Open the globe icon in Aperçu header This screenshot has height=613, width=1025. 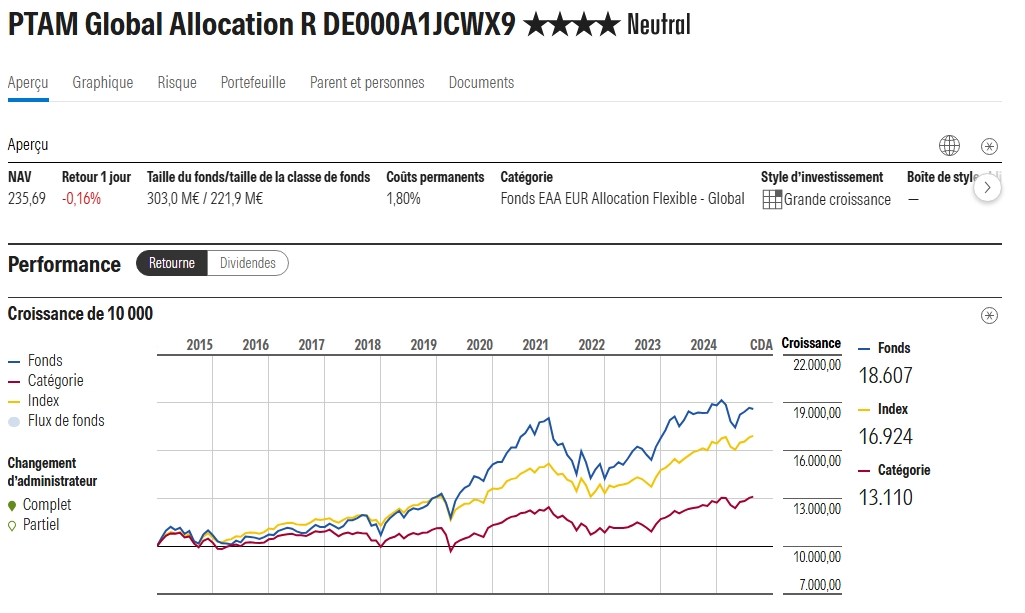coord(949,145)
